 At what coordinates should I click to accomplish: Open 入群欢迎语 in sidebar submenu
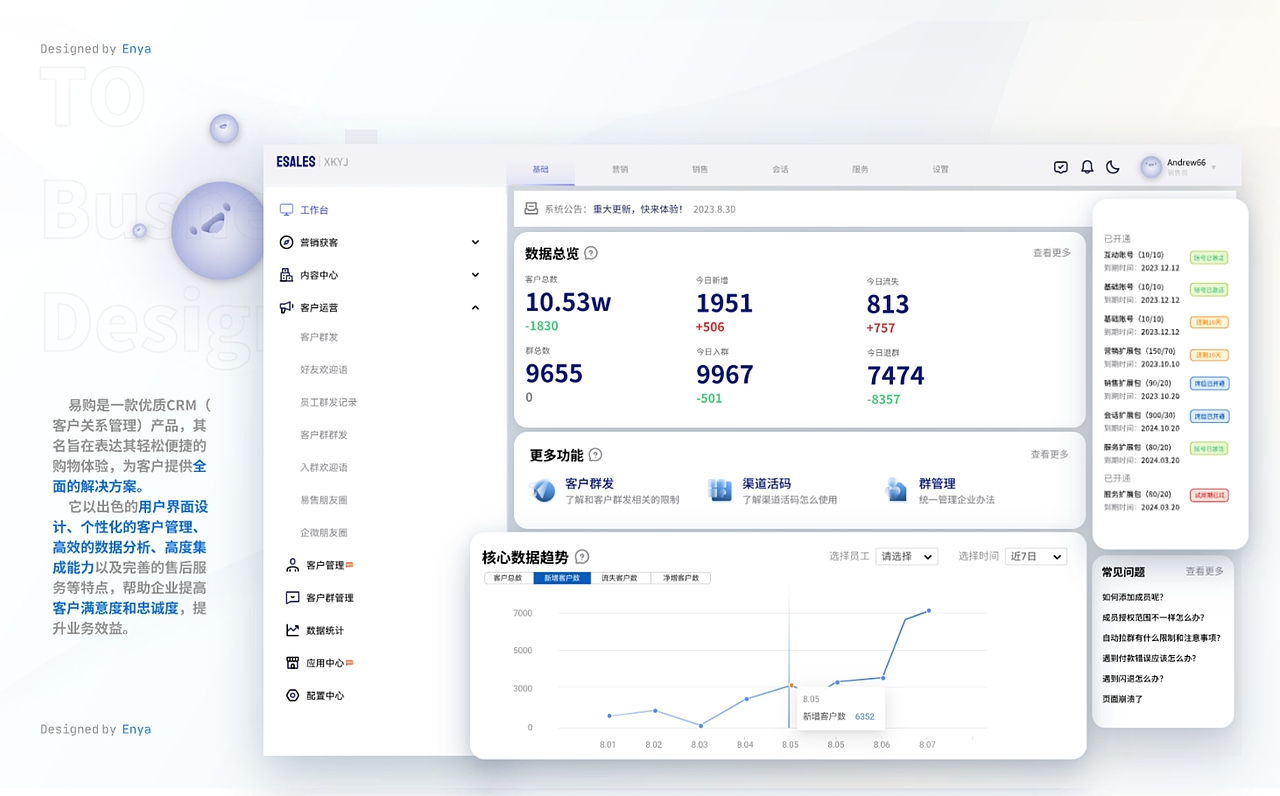coord(324,467)
